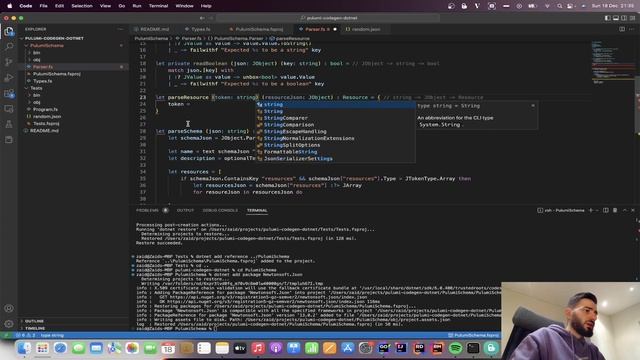Expand the obj folder under PulumiSchema
Screen dimensions: 640x360
36,60
